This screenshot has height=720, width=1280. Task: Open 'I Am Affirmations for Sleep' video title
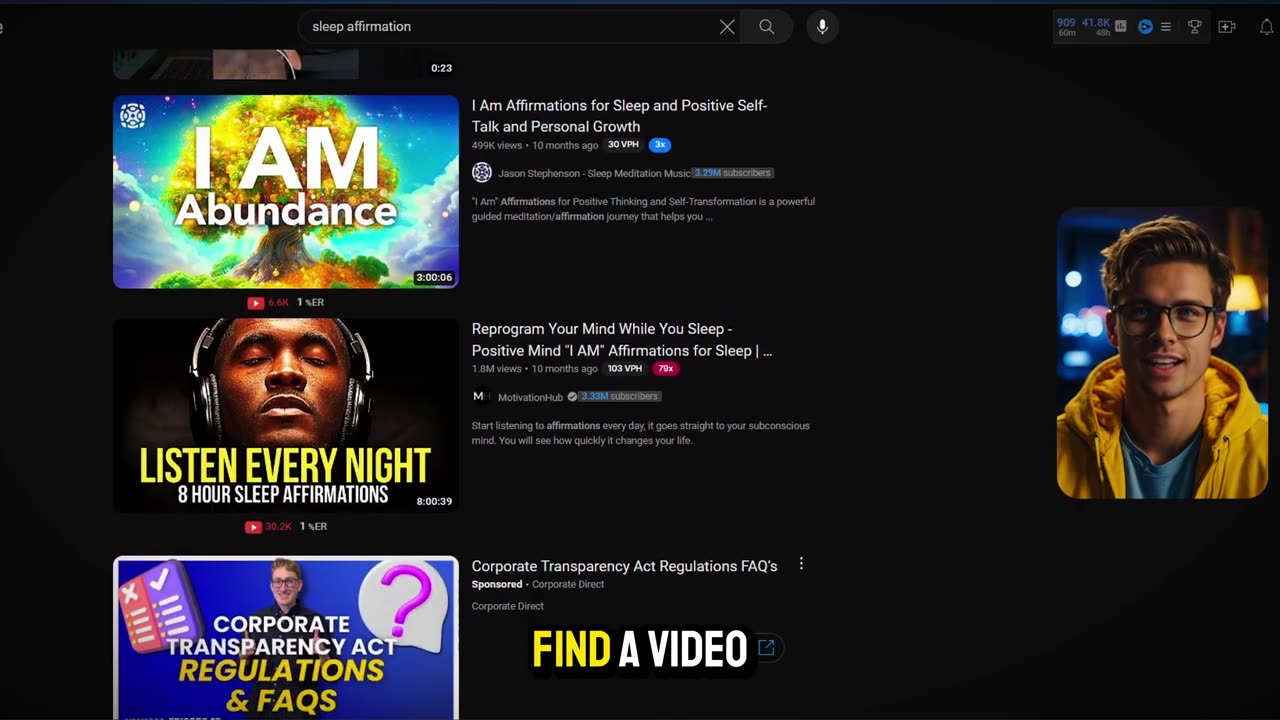(x=620, y=116)
